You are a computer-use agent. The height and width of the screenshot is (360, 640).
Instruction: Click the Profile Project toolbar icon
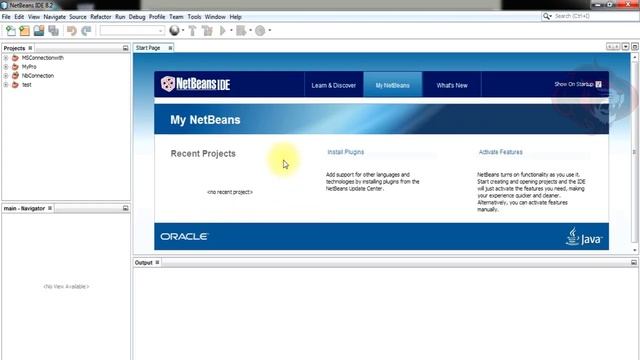tap(260, 31)
